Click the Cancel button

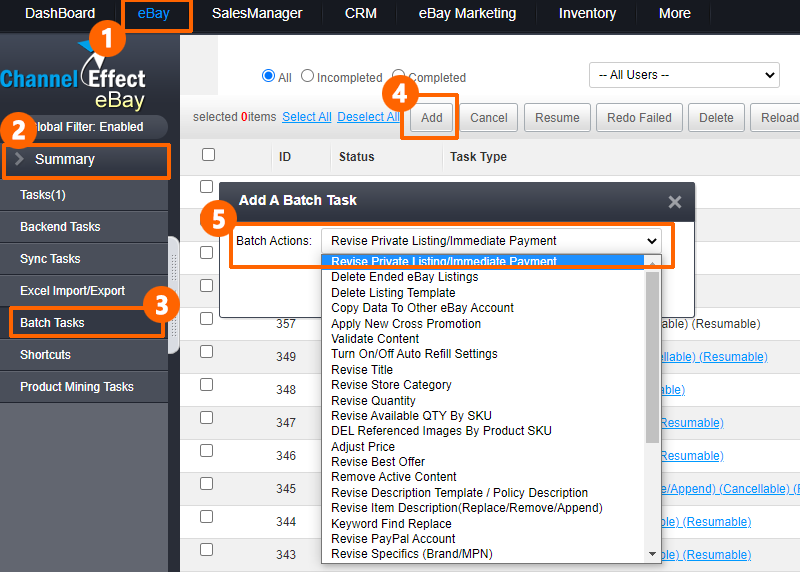click(489, 118)
